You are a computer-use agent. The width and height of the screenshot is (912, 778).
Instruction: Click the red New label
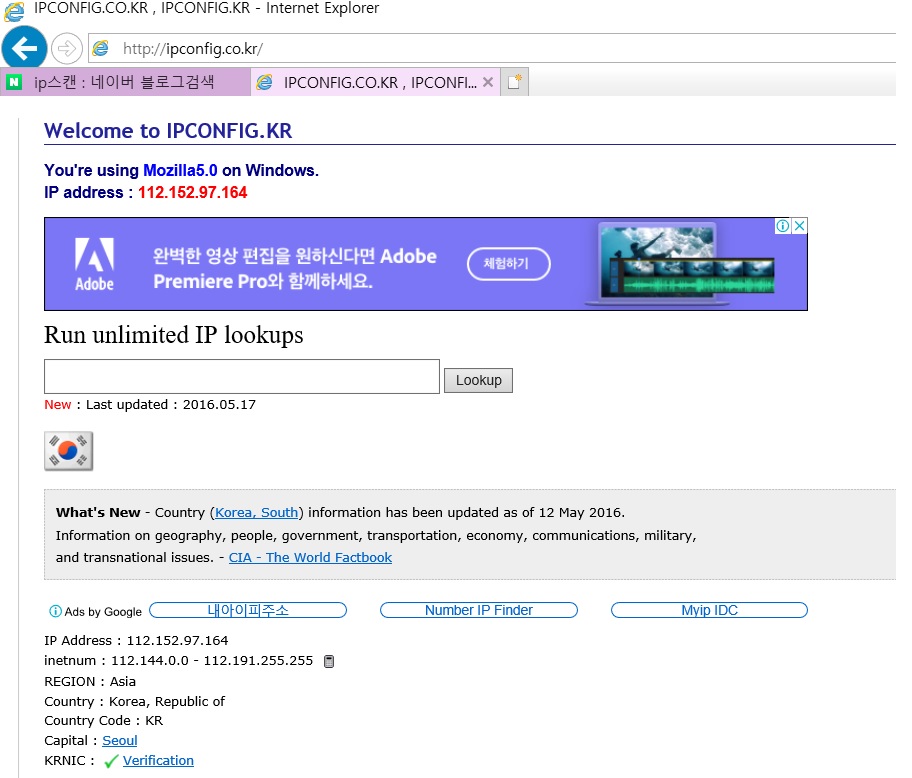tap(58, 405)
